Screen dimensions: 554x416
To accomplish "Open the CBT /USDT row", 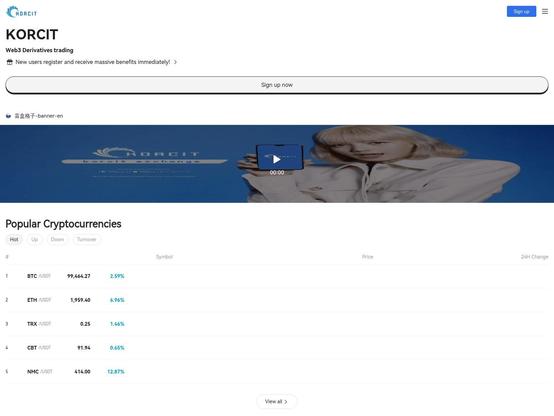I will [277, 348].
